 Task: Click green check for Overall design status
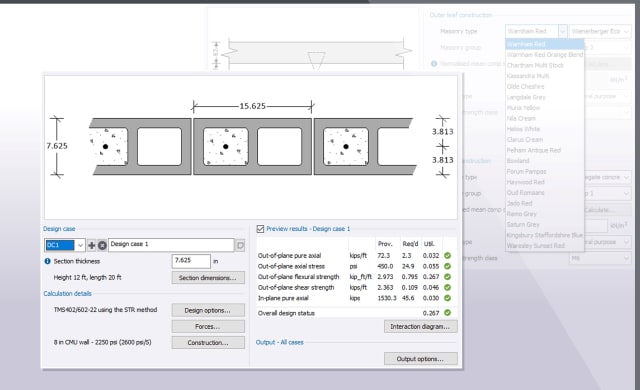coord(448,313)
